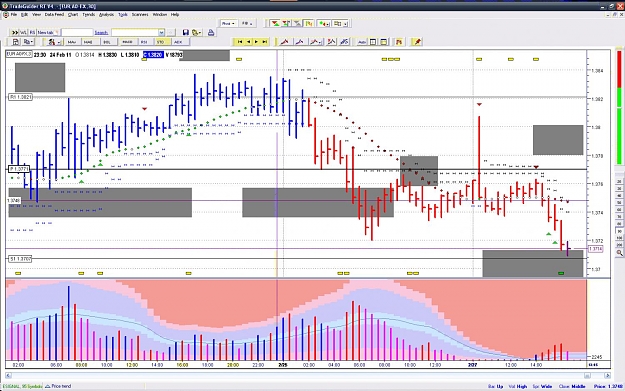Click the Search link
625x391 pixels.
[101, 32]
